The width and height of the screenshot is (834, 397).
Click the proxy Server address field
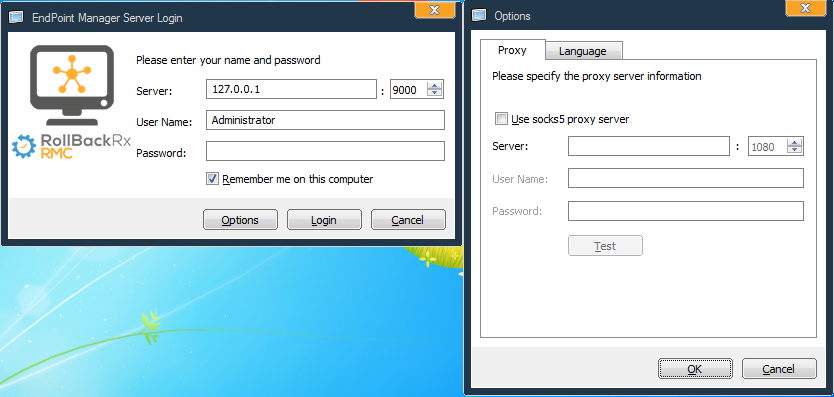pos(648,146)
